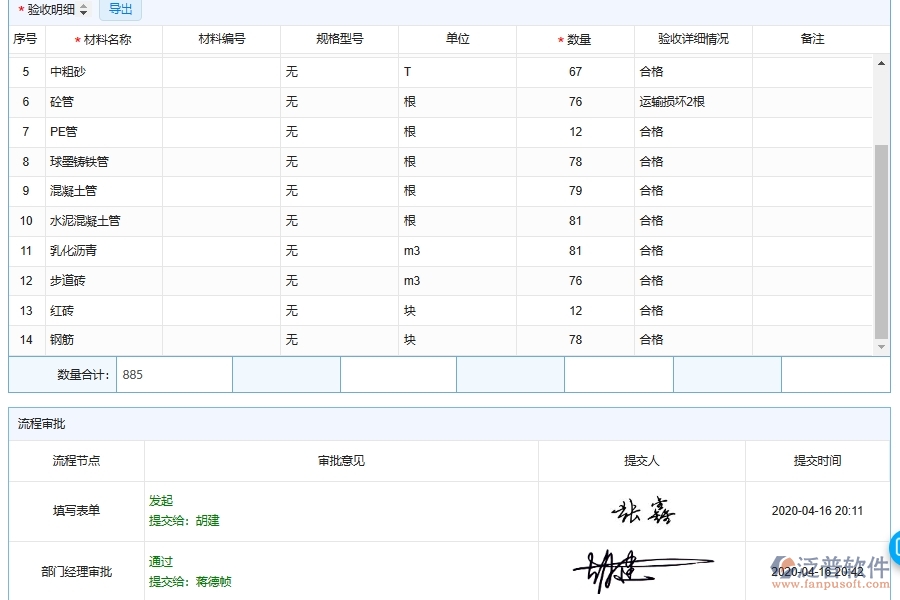Toggle the 验收明细 sort arrows
This screenshot has height=600, width=900.
click(85, 10)
